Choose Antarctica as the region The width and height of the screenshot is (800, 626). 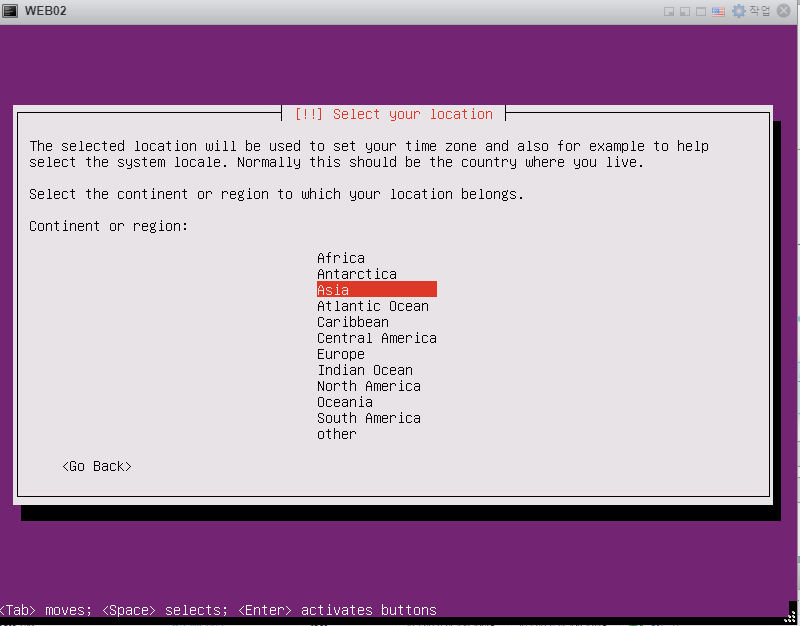click(357, 274)
